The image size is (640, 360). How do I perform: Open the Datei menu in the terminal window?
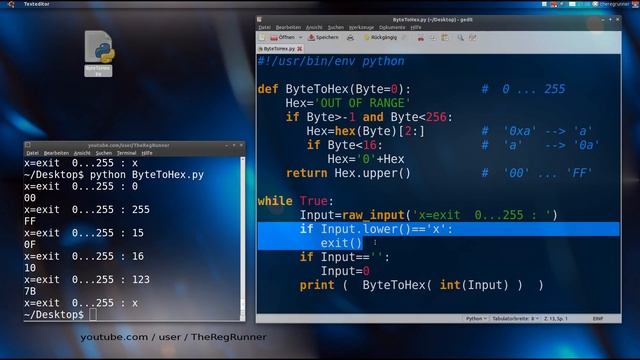32,153
